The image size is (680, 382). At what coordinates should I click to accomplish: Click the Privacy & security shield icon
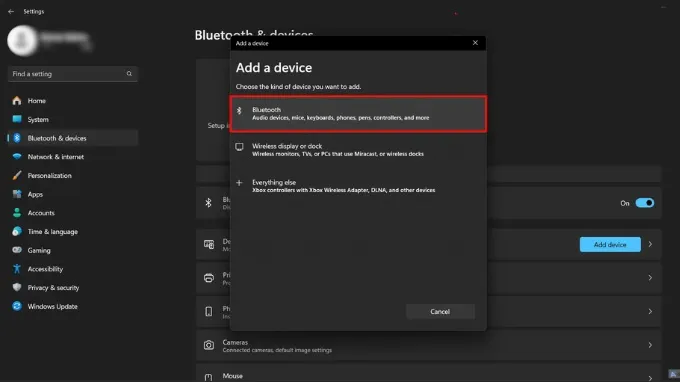pyautogui.click(x=17, y=287)
